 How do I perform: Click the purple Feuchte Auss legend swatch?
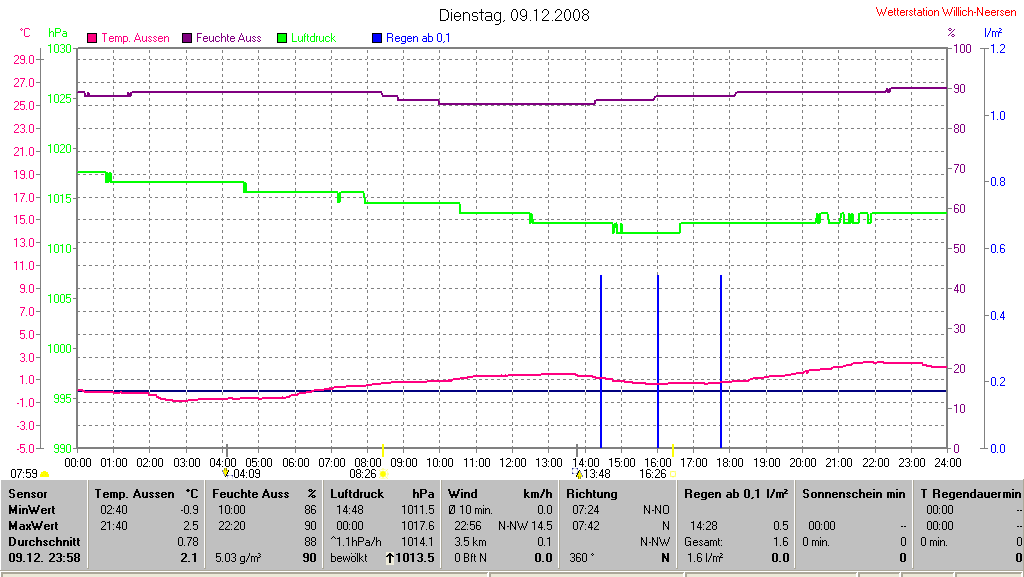(x=187, y=39)
